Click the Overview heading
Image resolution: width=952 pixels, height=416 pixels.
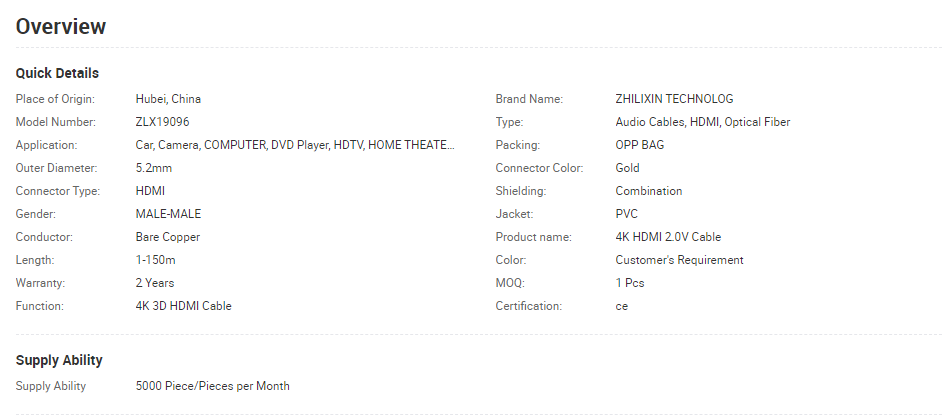(61, 26)
